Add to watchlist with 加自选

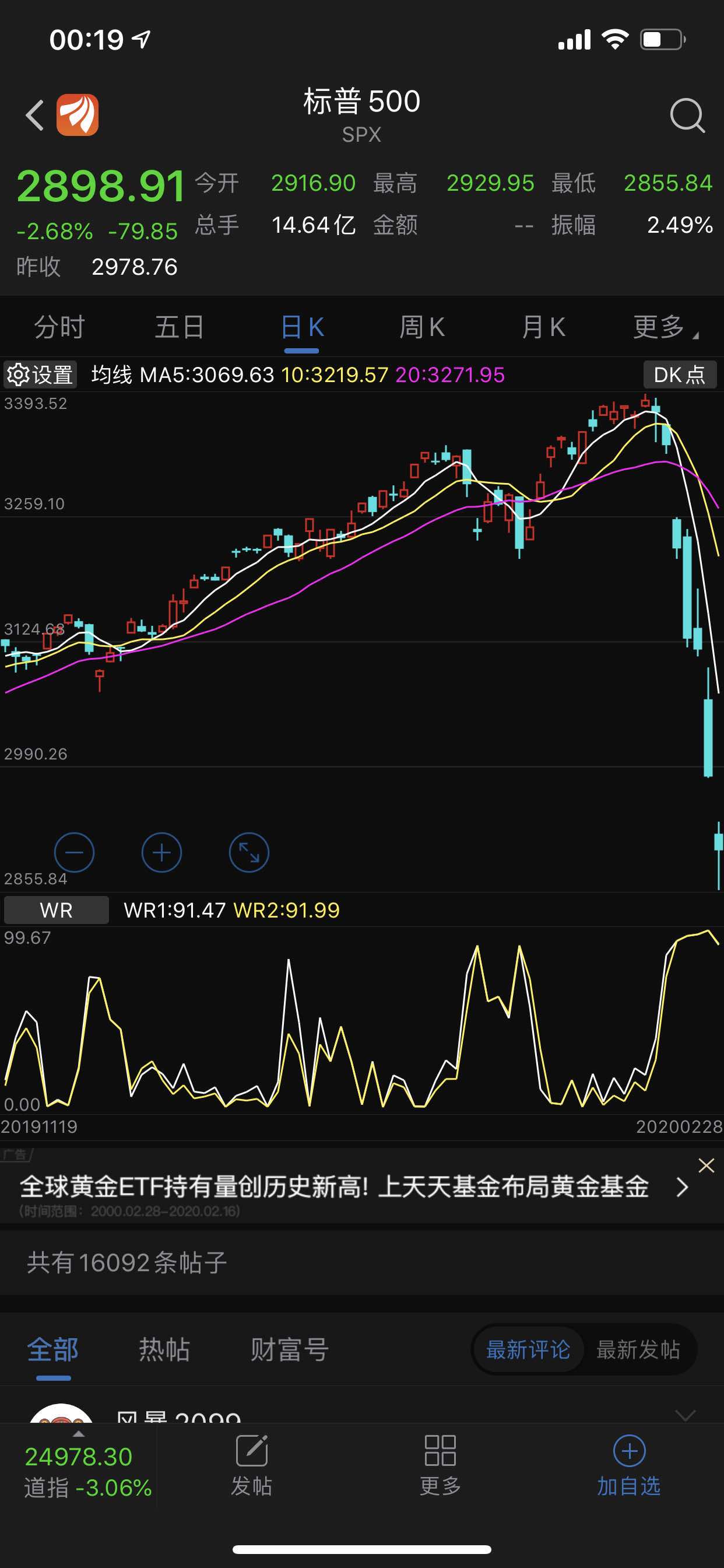tap(629, 1466)
